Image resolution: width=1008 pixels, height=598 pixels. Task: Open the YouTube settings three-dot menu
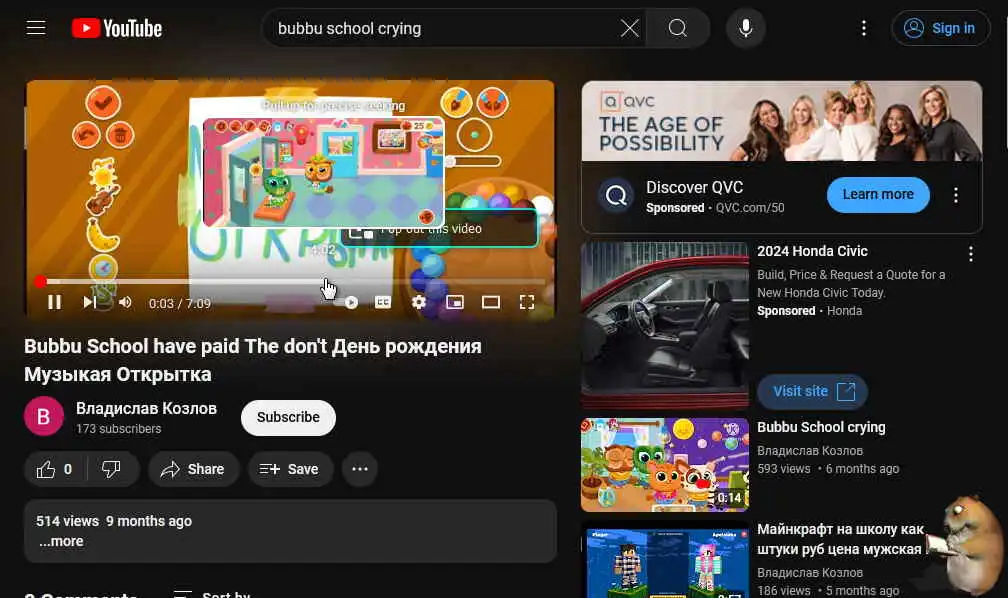863,28
